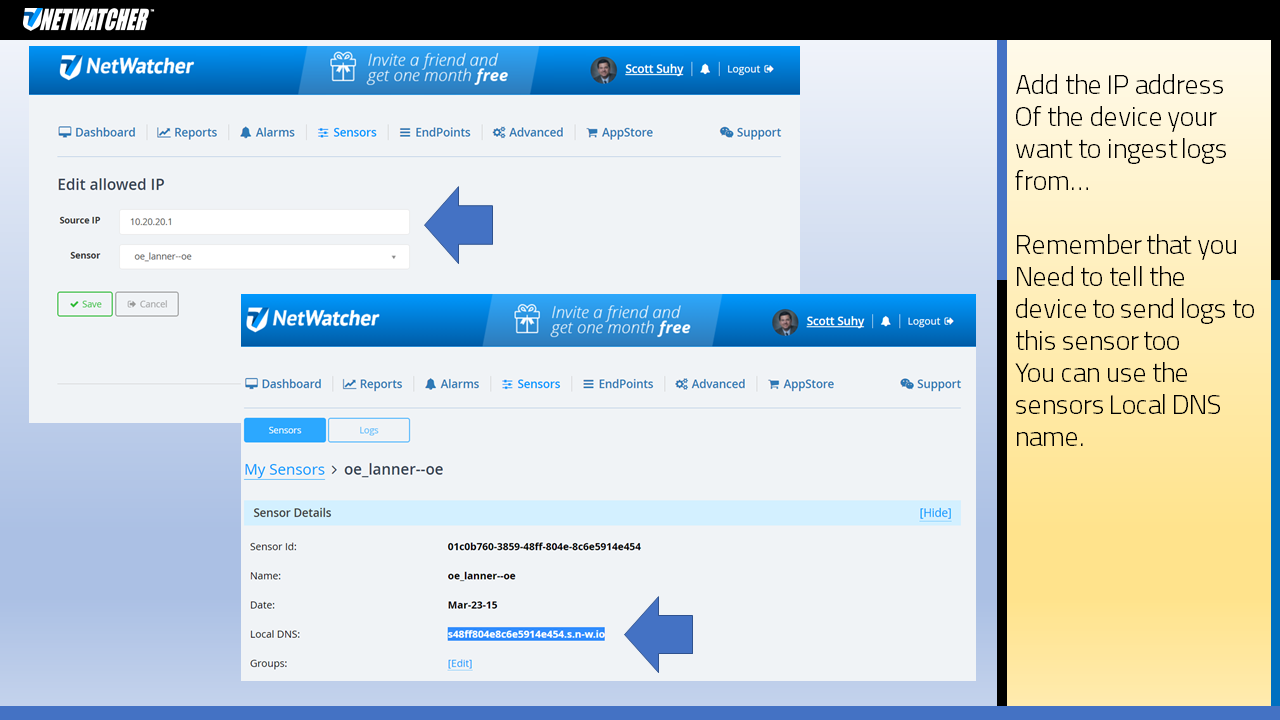Viewport: 1280px width, 720px height.
Task: Open Reports via its chart icon
Action: 162,132
